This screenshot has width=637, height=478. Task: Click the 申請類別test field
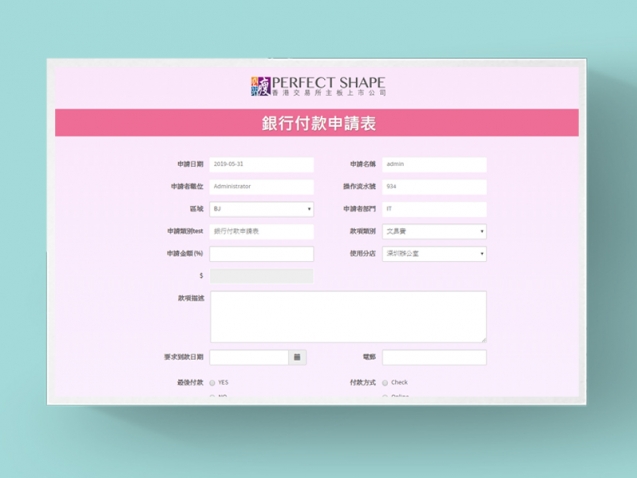click(261, 231)
